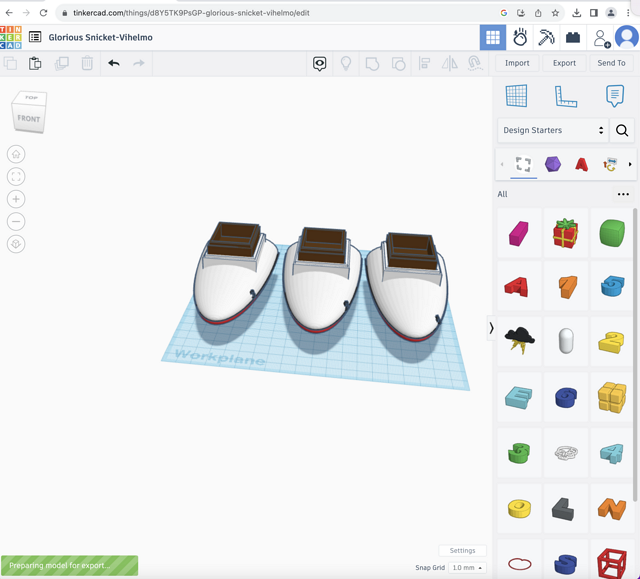The width and height of the screenshot is (640, 579).
Task: Open the user profile avatar
Action: (x=627, y=37)
